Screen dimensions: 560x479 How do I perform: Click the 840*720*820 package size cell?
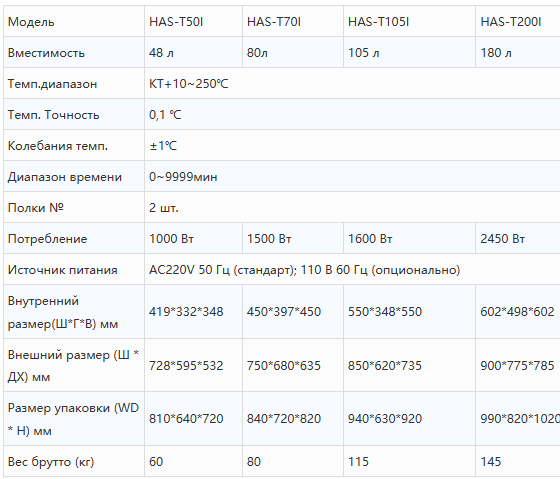pyautogui.click(x=293, y=418)
